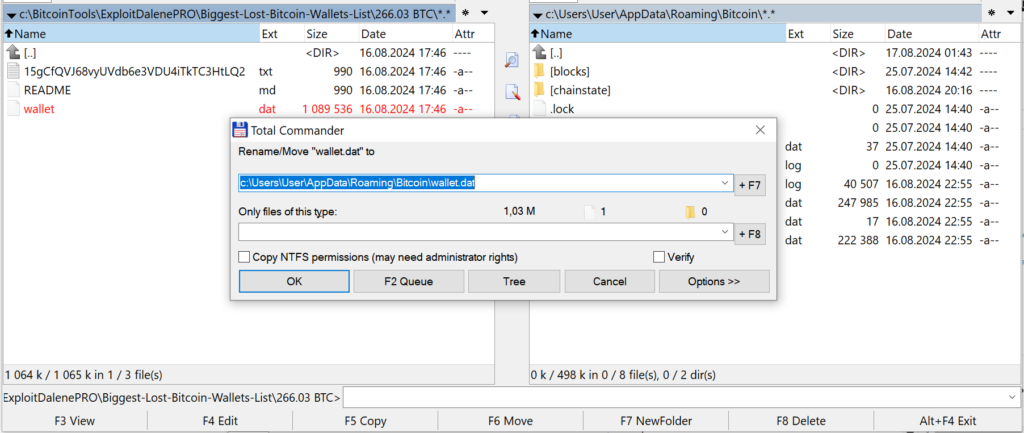Click the parent directory arrow icon in right panel
Viewport: 1024px width, 433px height.
[539, 52]
